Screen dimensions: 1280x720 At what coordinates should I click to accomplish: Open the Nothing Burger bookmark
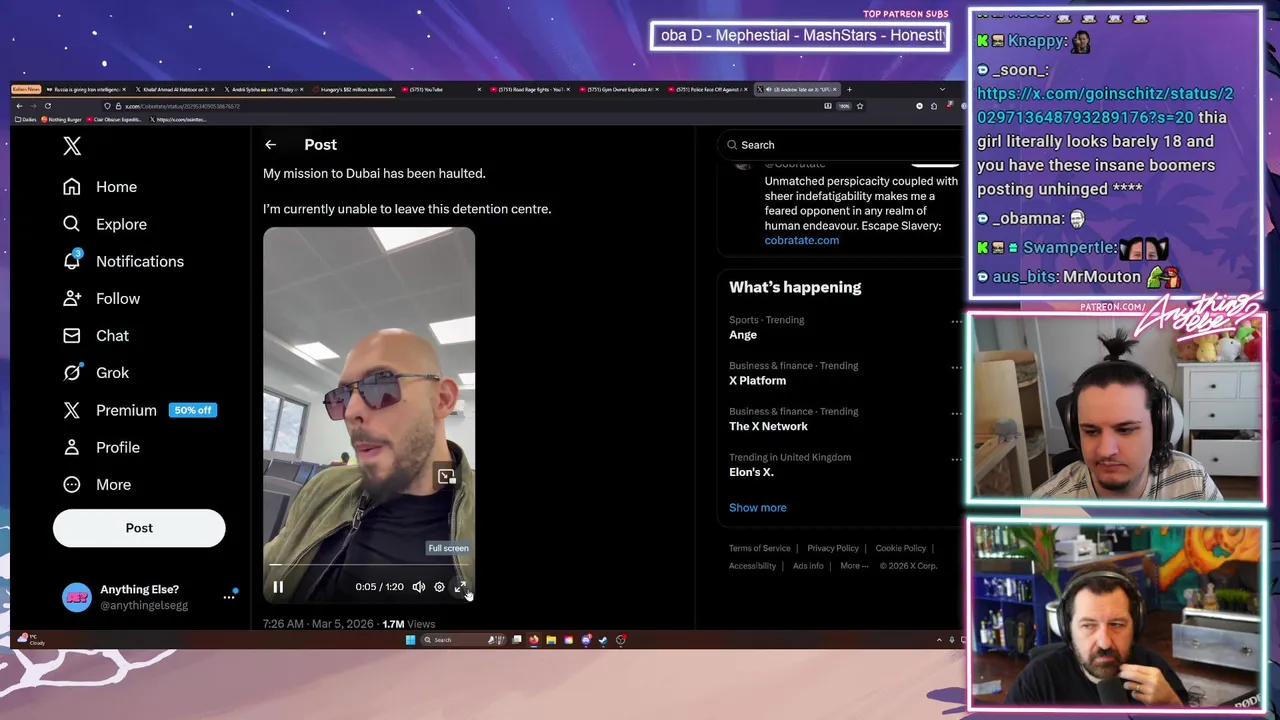coord(62,119)
